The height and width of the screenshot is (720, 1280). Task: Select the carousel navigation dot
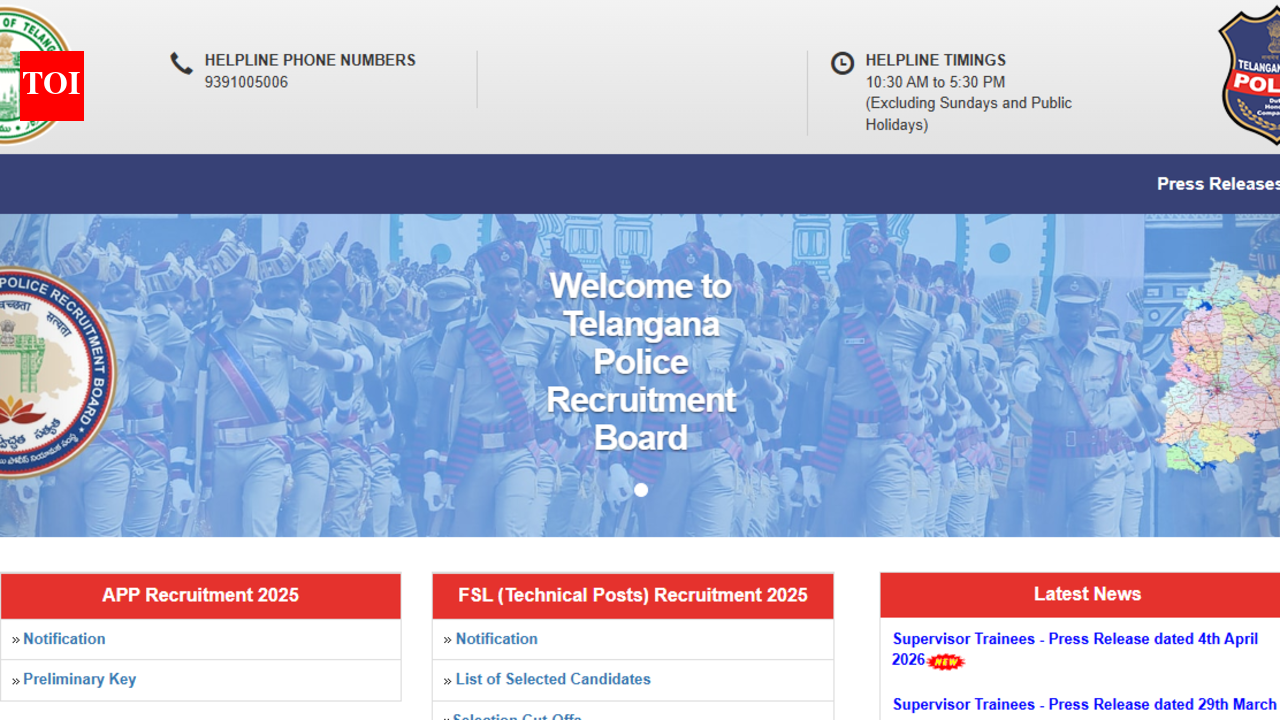pyautogui.click(x=641, y=490)
